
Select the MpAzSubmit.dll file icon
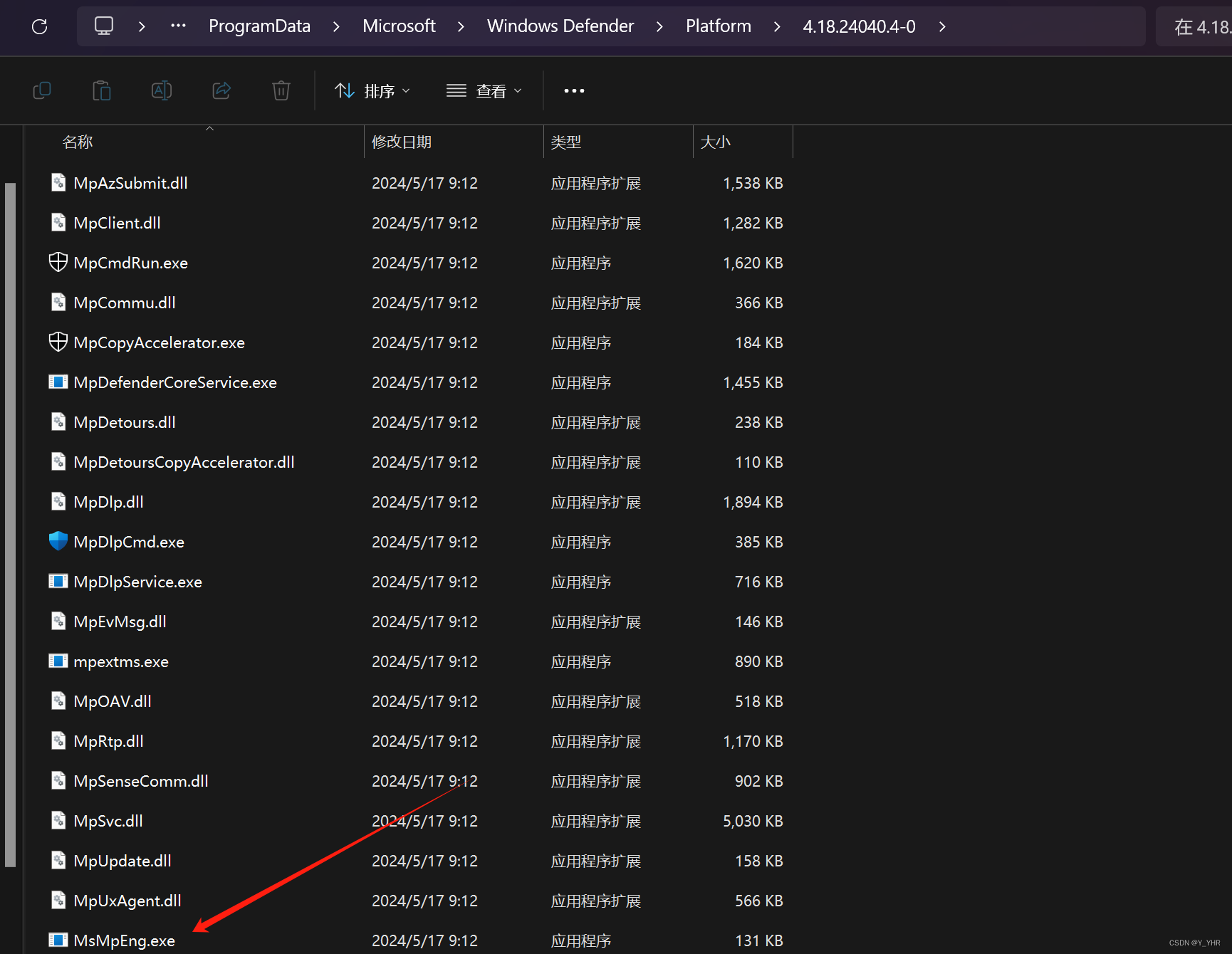(58, 182)
